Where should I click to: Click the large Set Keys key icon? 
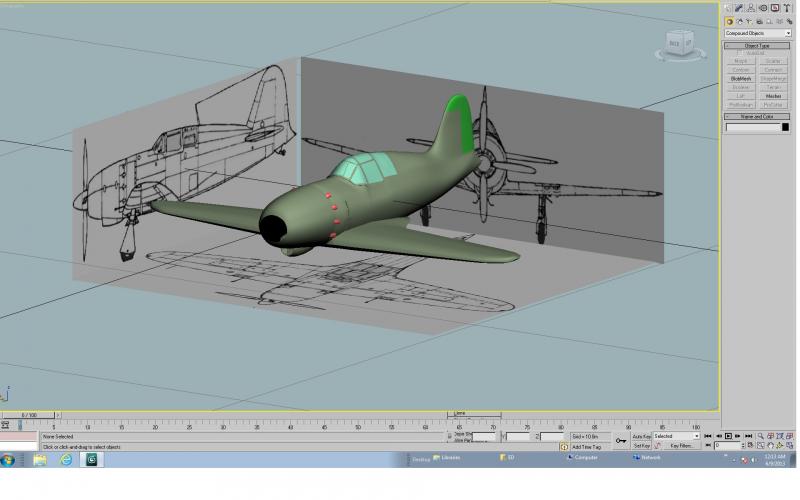point(621,441)
